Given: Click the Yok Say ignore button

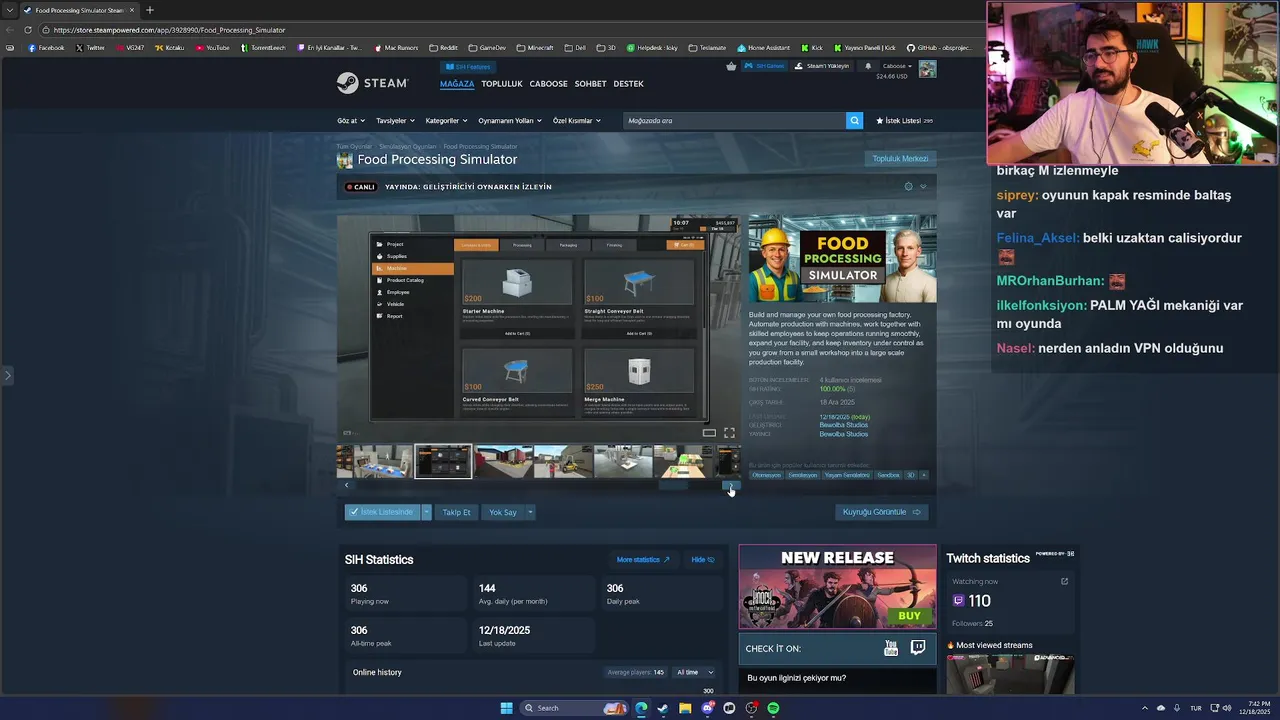Looking at the screenshot, I should (502, 512).
